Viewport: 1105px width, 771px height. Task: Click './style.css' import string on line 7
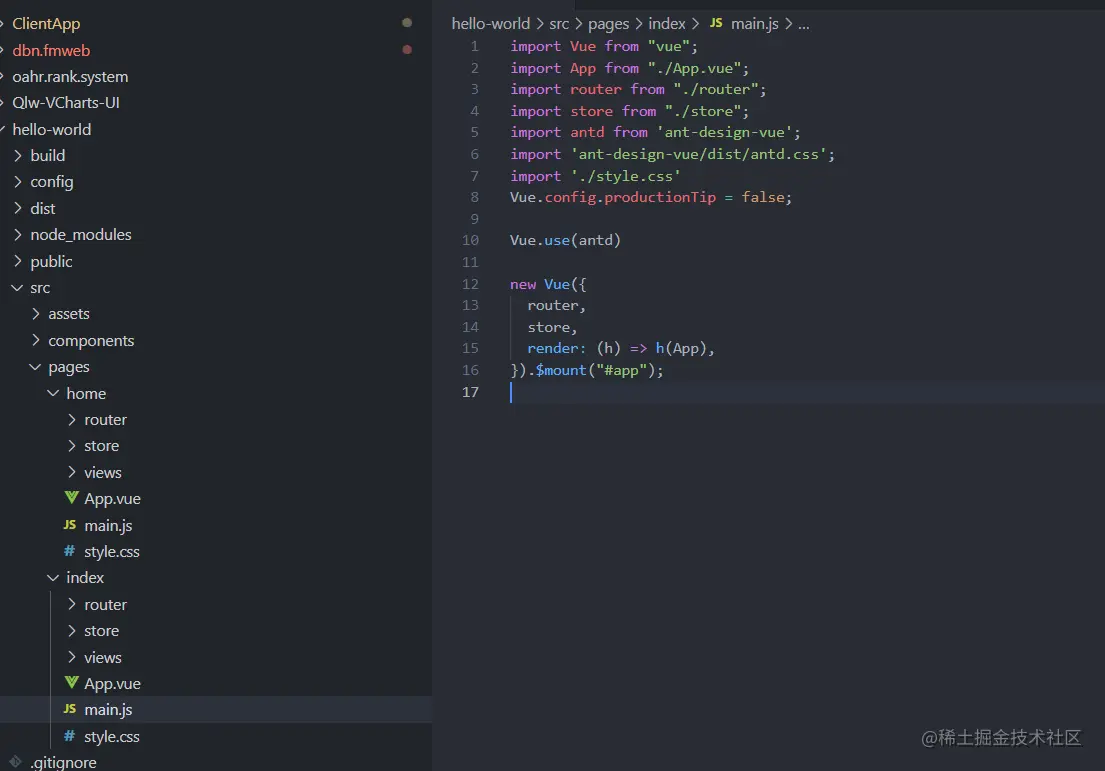tap(626, 176)
